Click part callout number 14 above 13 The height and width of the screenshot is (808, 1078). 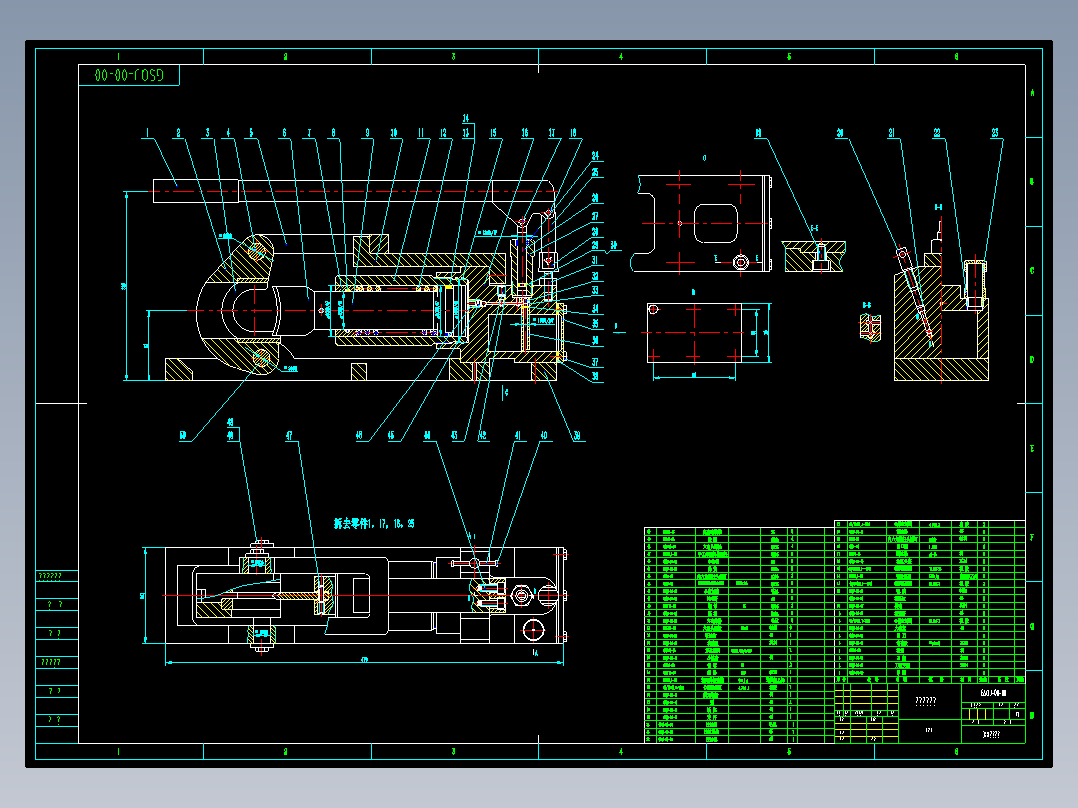pos(465,118)
